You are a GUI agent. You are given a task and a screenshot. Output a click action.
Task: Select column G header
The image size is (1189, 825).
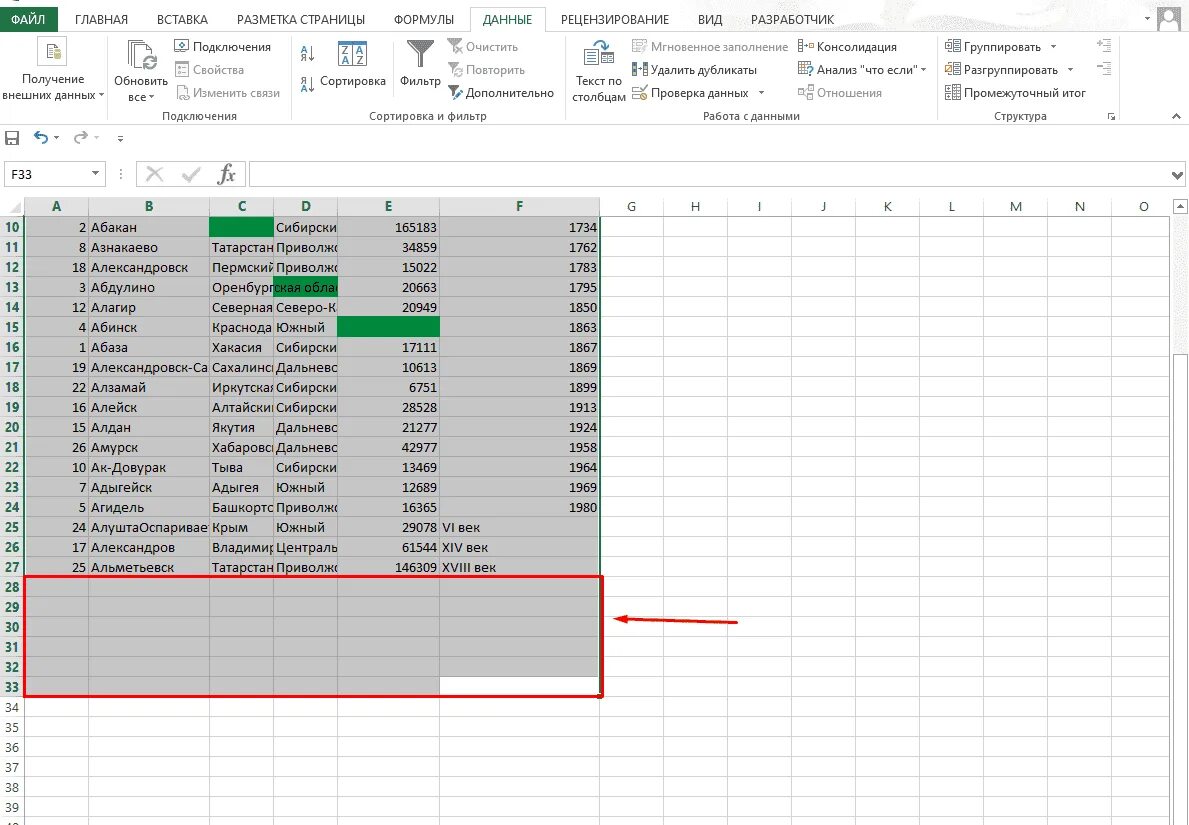pyautogui.click(x=631, y=206)
